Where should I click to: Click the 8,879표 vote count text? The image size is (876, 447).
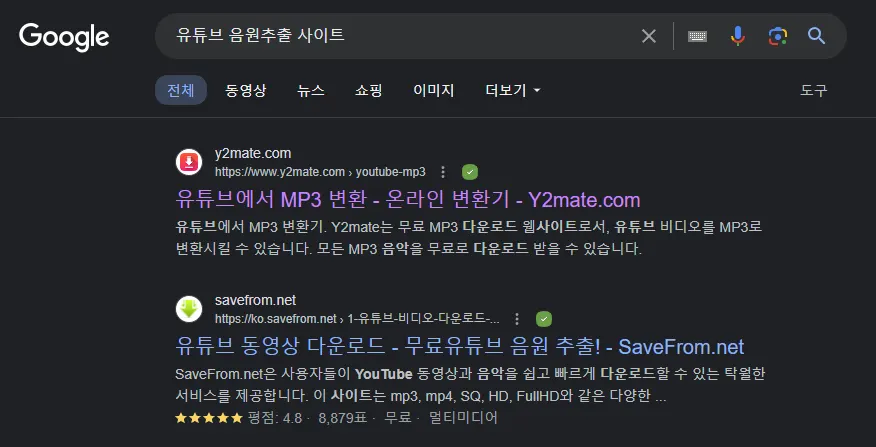pos(343,417)
